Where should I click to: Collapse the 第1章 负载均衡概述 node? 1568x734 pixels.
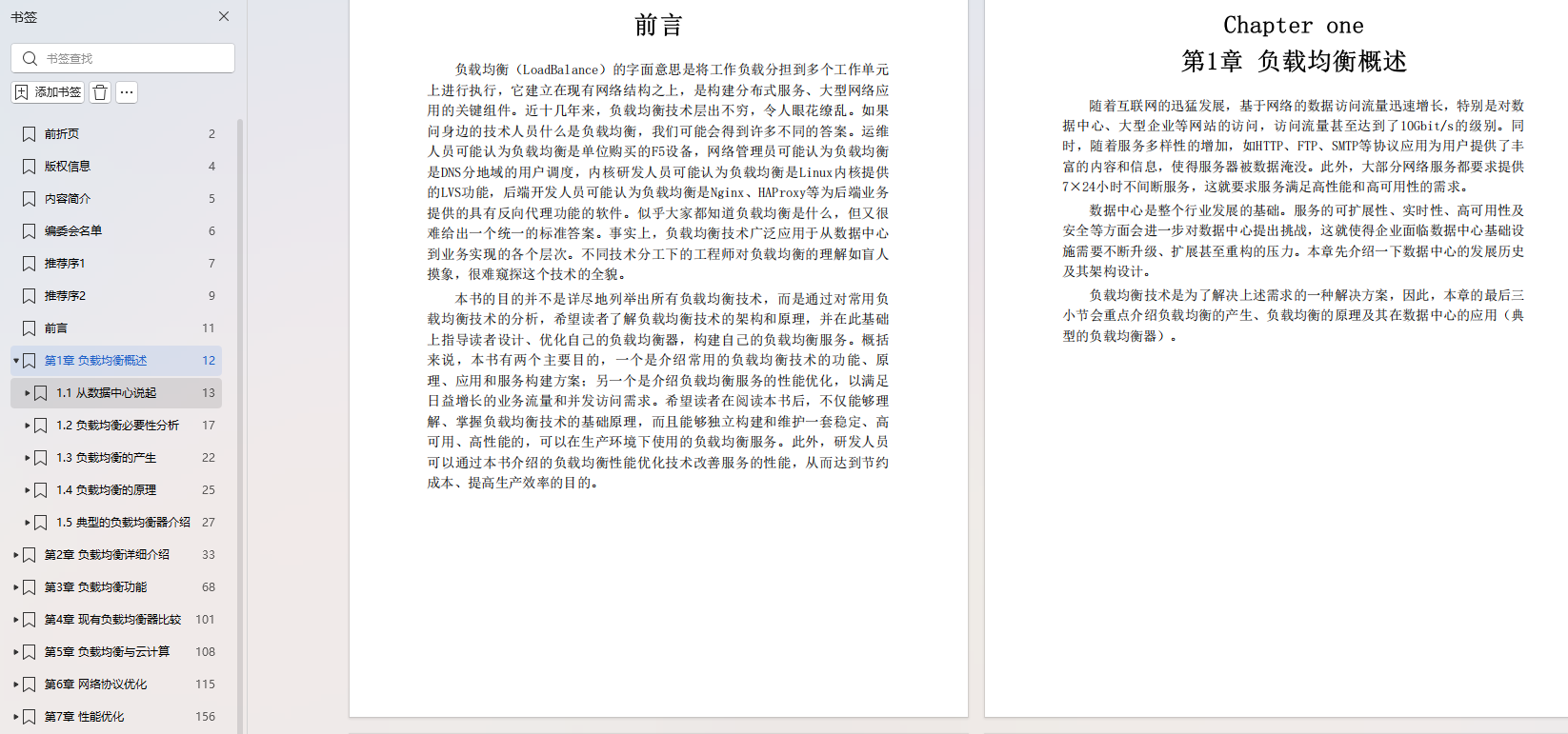click(16, 361)
